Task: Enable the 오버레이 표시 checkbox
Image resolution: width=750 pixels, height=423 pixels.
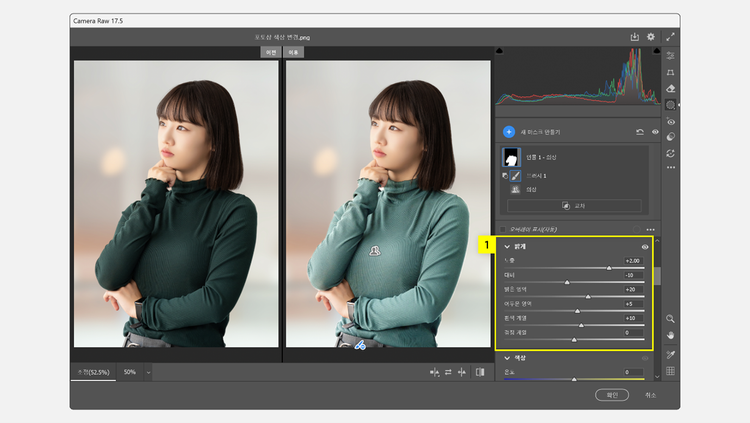Action: point(504,229)
